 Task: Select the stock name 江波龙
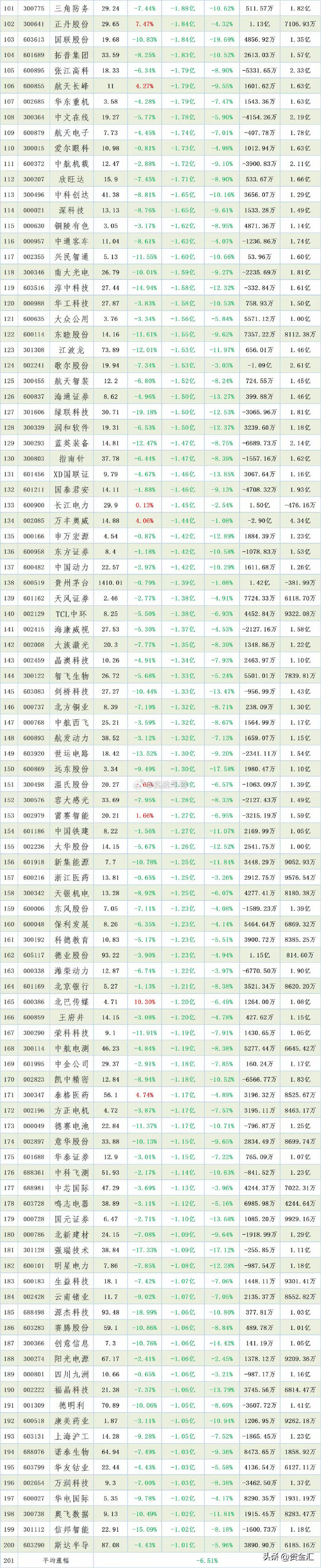click(x=72, y=350)
